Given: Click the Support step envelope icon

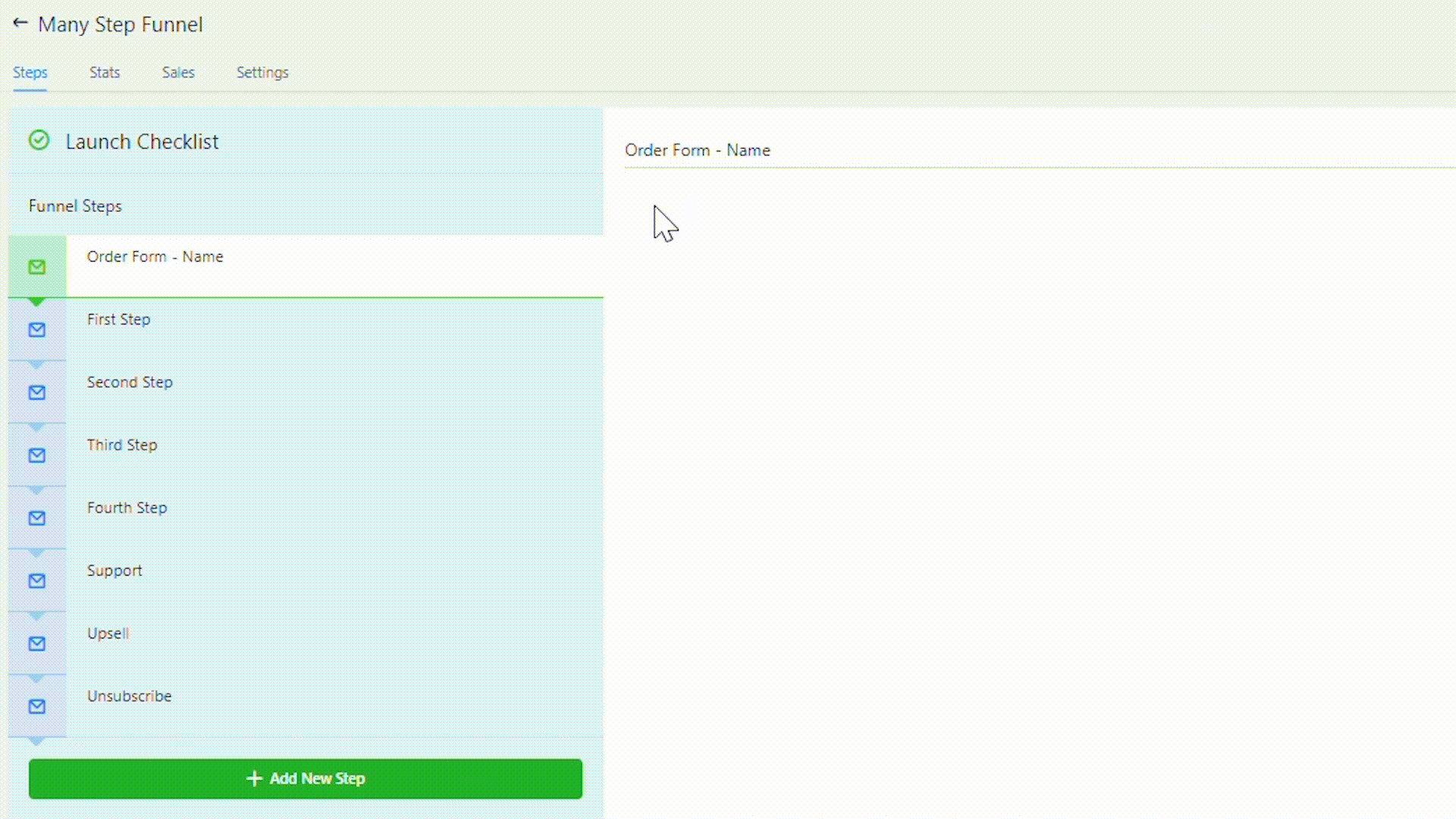Looking at the screenshot, I should [37, 582].
